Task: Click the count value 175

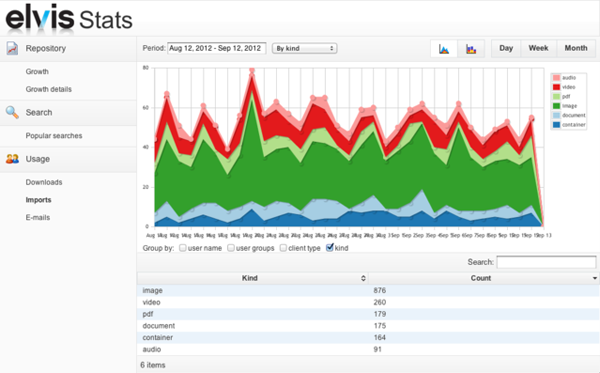Action: click(x=380, y=326)
